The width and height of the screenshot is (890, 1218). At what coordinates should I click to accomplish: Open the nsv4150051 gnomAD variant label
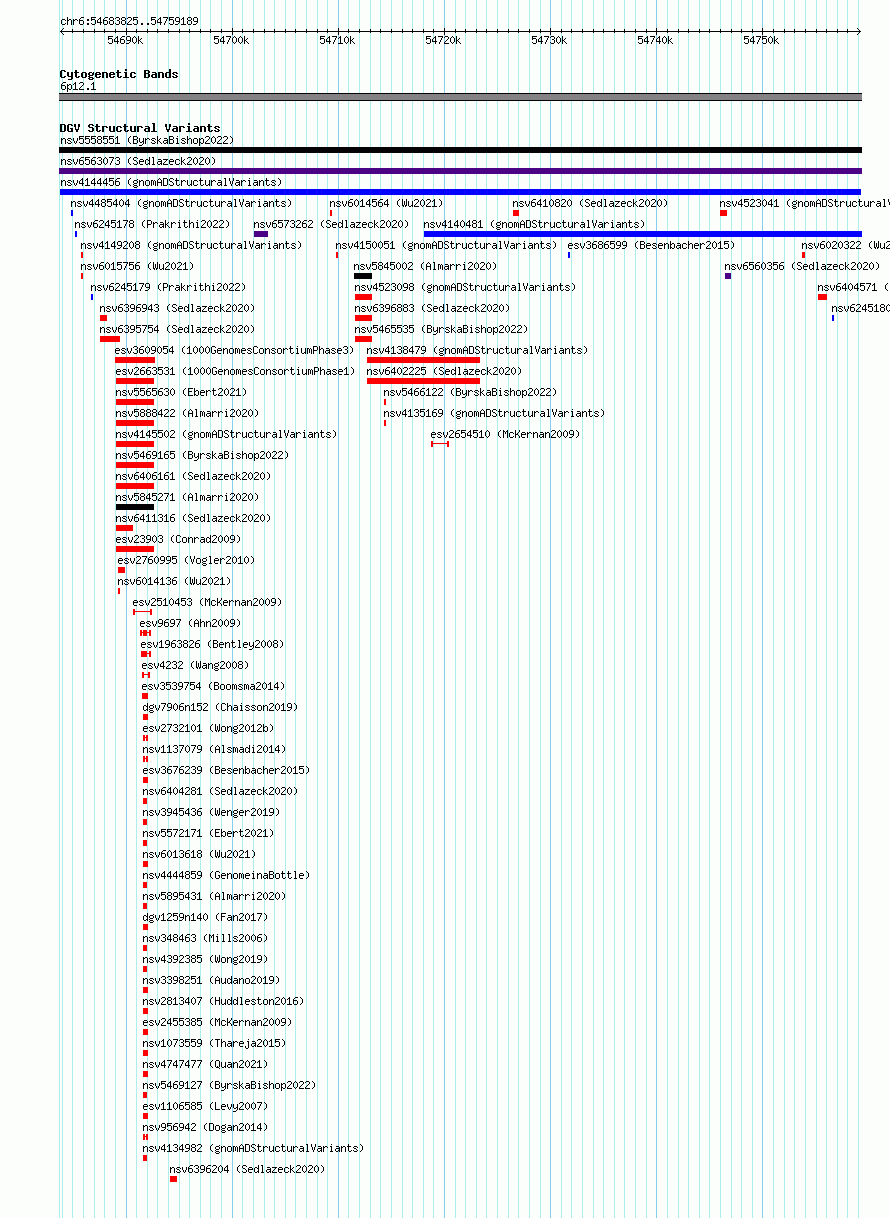(447, 245)
